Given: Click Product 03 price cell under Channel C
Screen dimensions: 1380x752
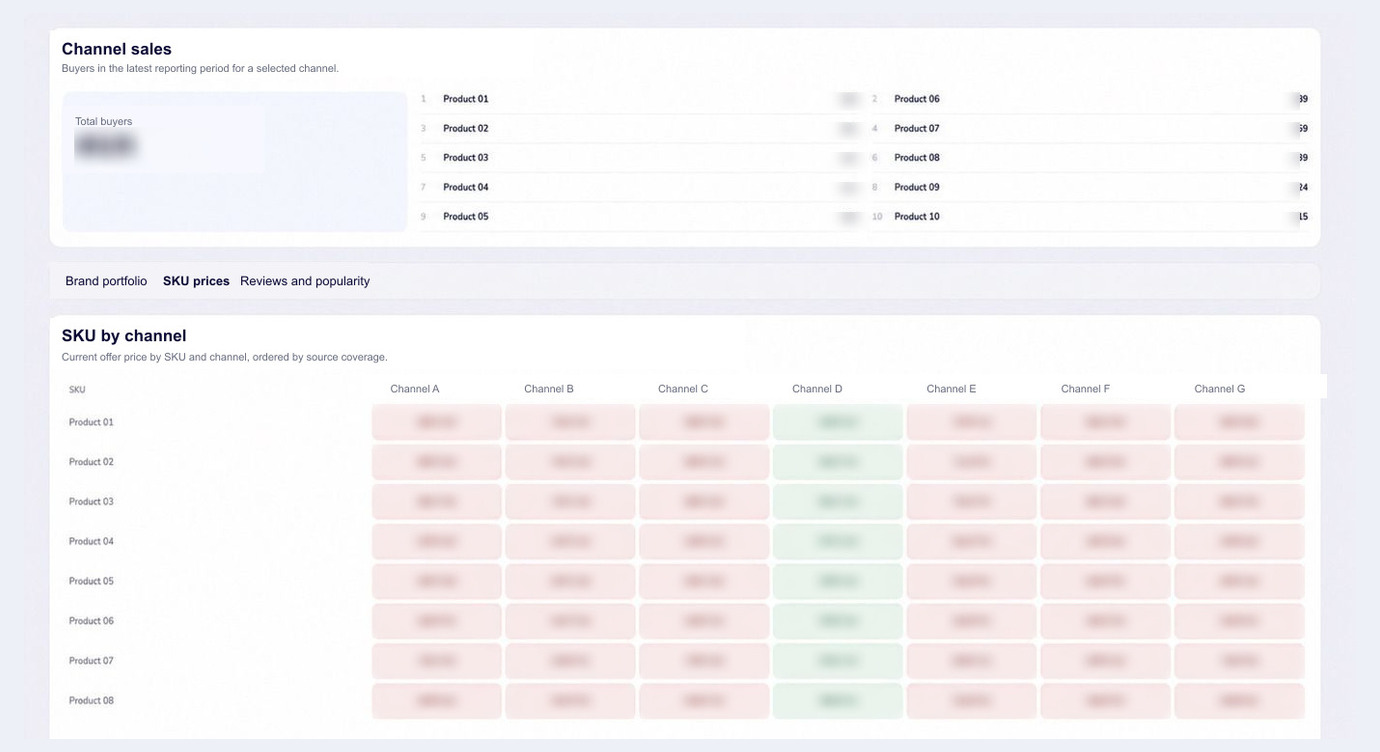Looking at the screenshot, I should (704, 502).
